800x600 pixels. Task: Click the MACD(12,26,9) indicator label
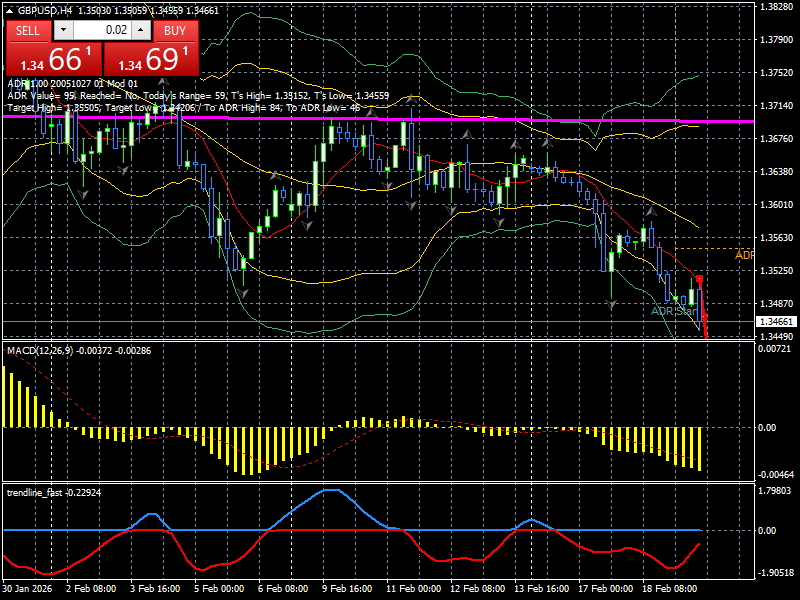(x=40, y=351)
